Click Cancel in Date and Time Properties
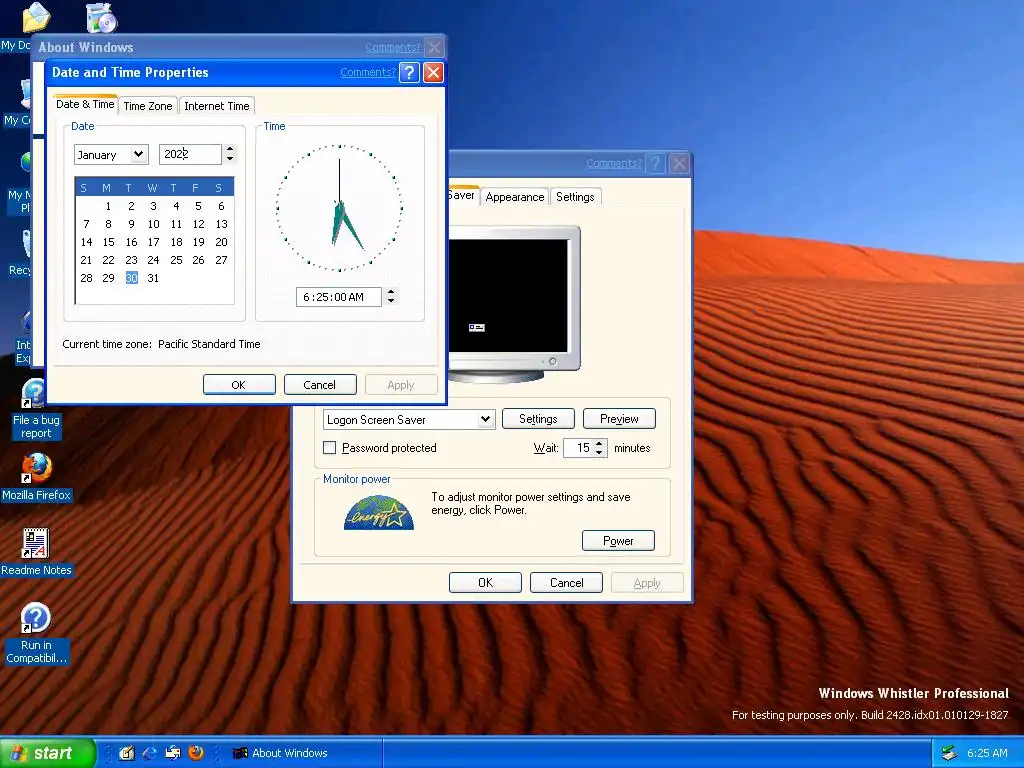The image size is (1024, 768). click(x=320, y=385)
